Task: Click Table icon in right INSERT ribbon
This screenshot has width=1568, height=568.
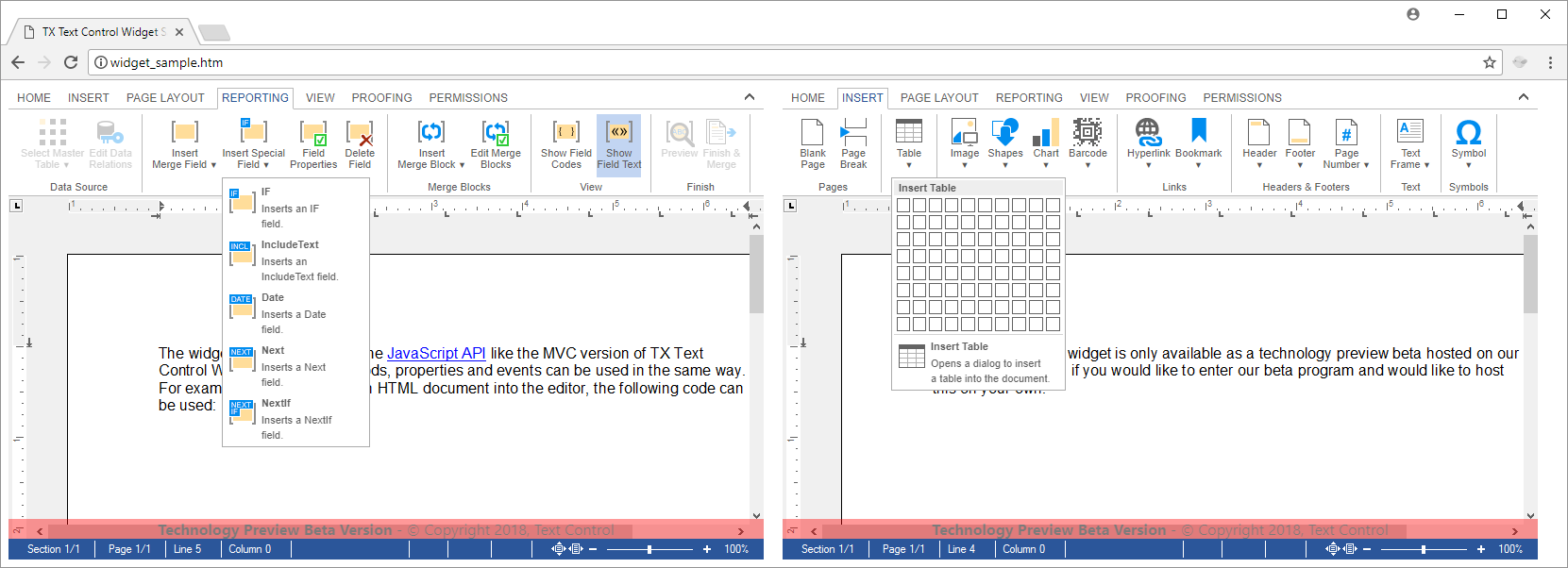Action: pos(909,131)
